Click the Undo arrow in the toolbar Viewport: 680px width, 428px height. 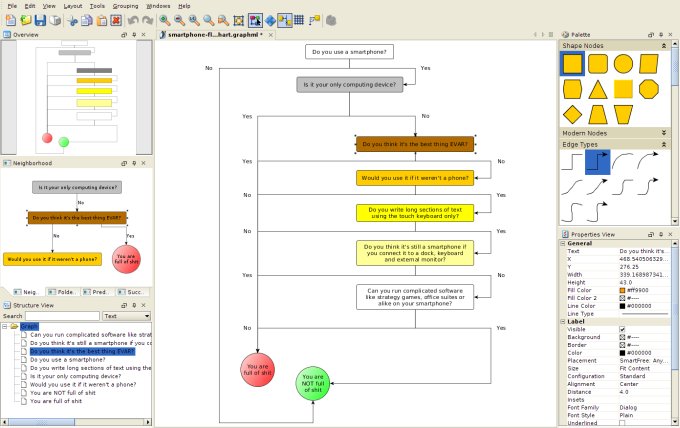tap(133, 20)
